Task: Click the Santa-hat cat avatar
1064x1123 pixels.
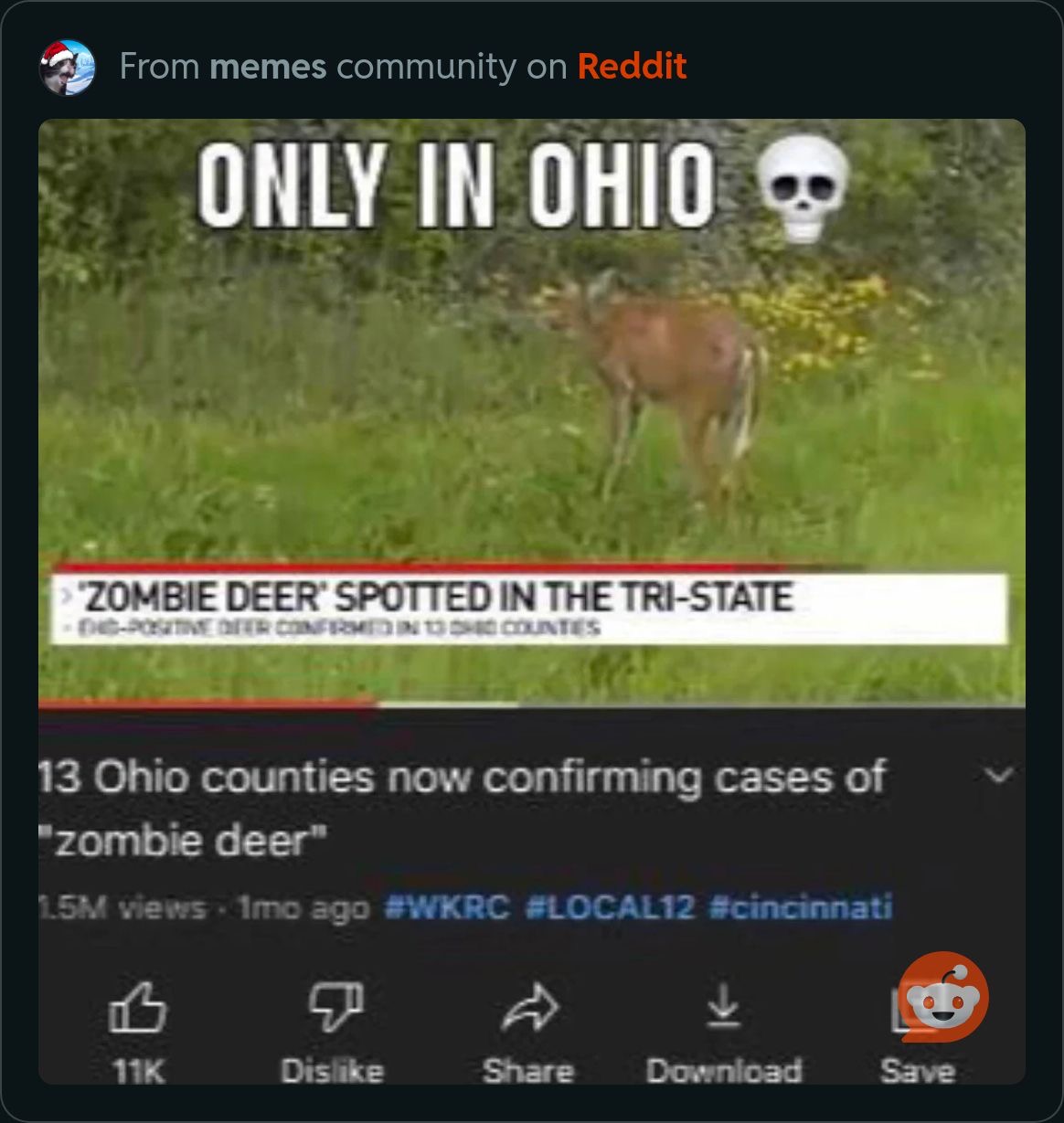Action: pos(69,67)
